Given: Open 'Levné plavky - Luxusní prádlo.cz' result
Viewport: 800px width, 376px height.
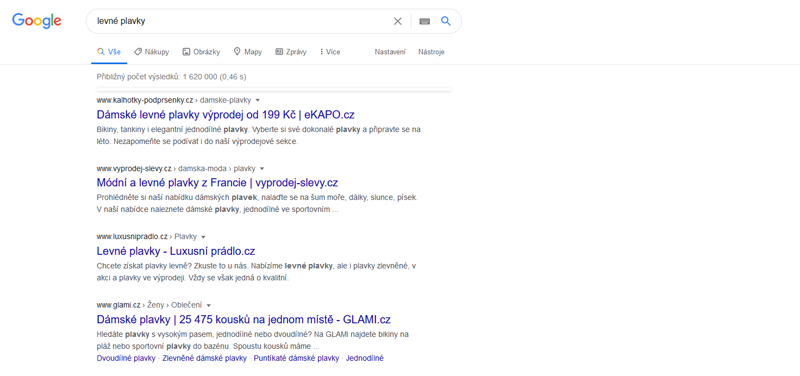Looking at the screenshot, I should click(176, 251).
